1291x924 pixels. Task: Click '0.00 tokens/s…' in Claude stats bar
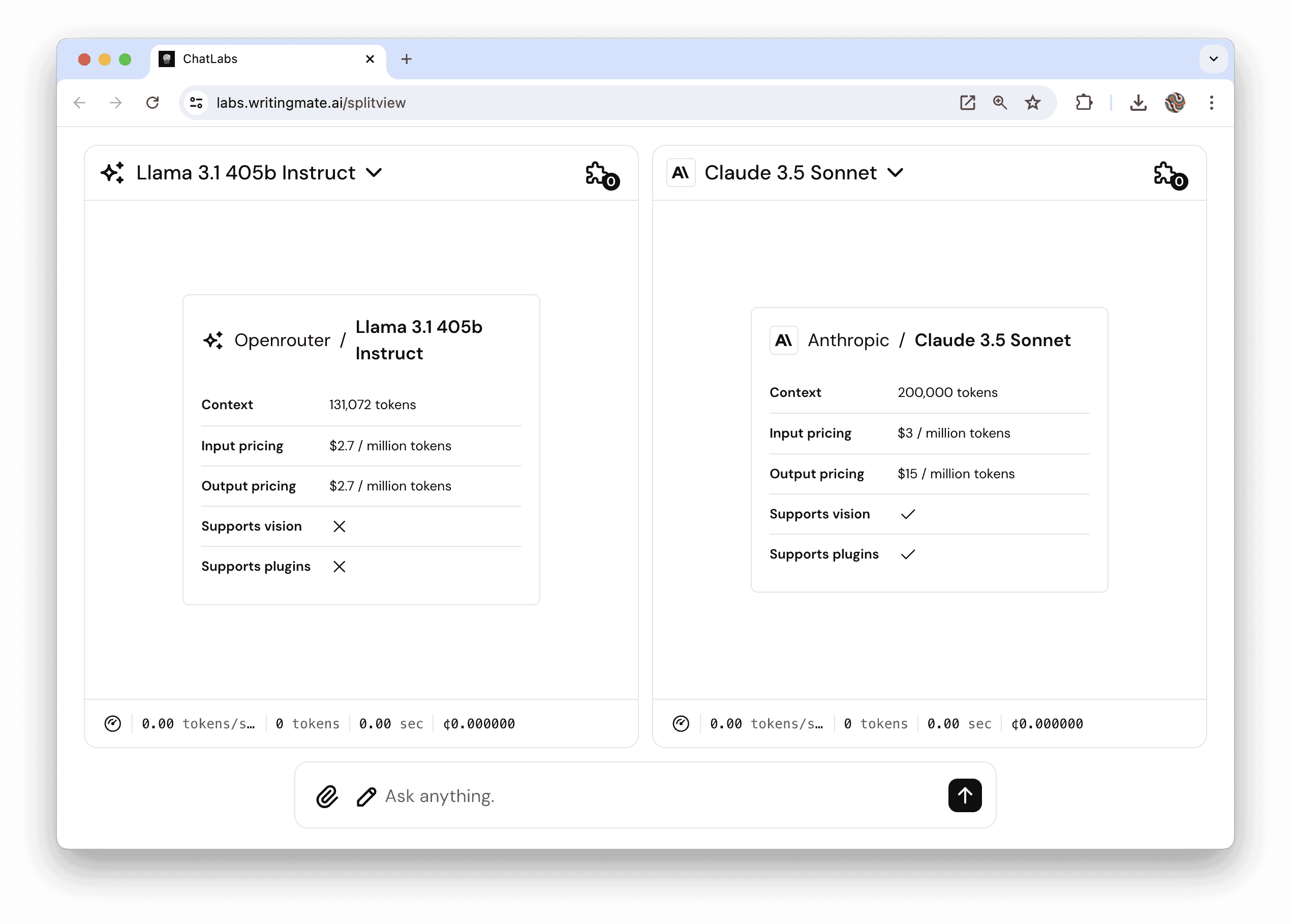(x=766, y=724)
